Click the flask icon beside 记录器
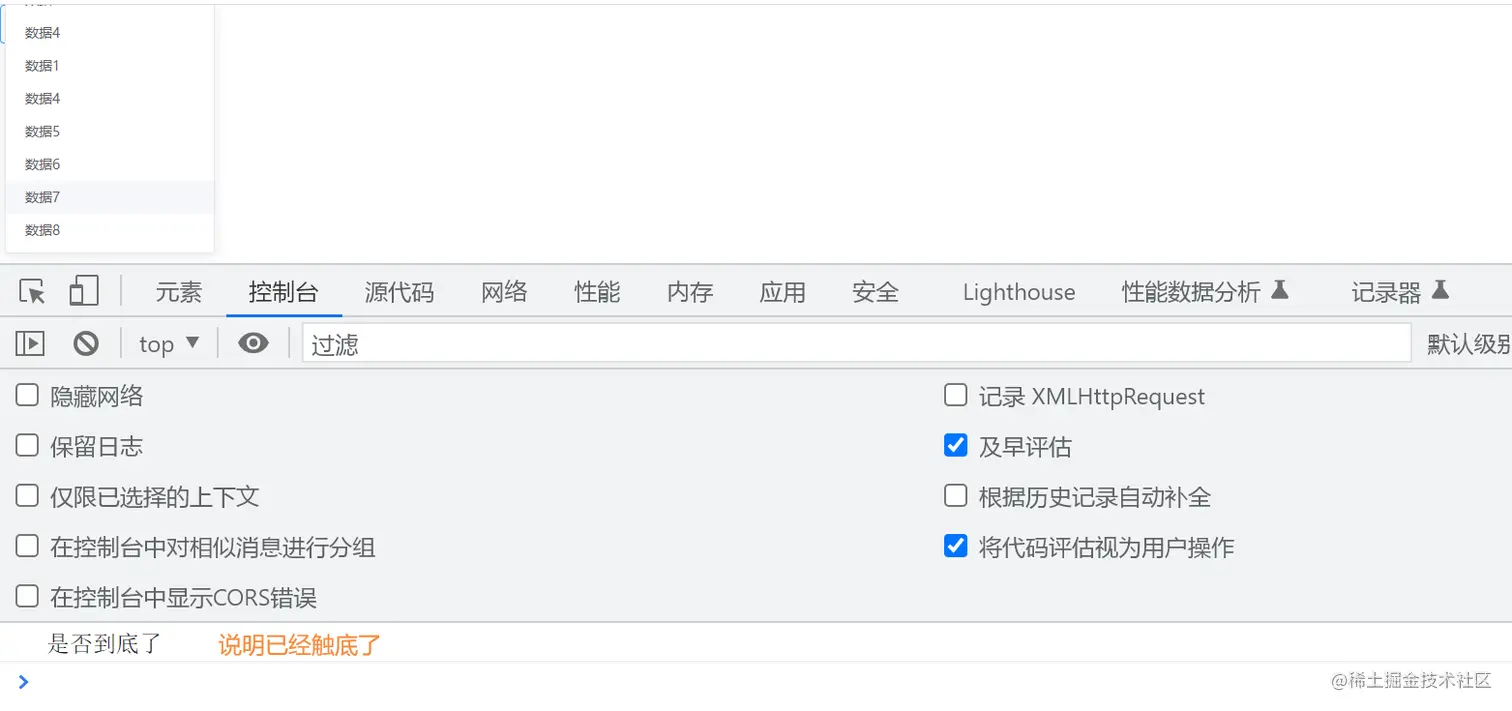This screenshot has width=1512, height=711. [1440, 290]
